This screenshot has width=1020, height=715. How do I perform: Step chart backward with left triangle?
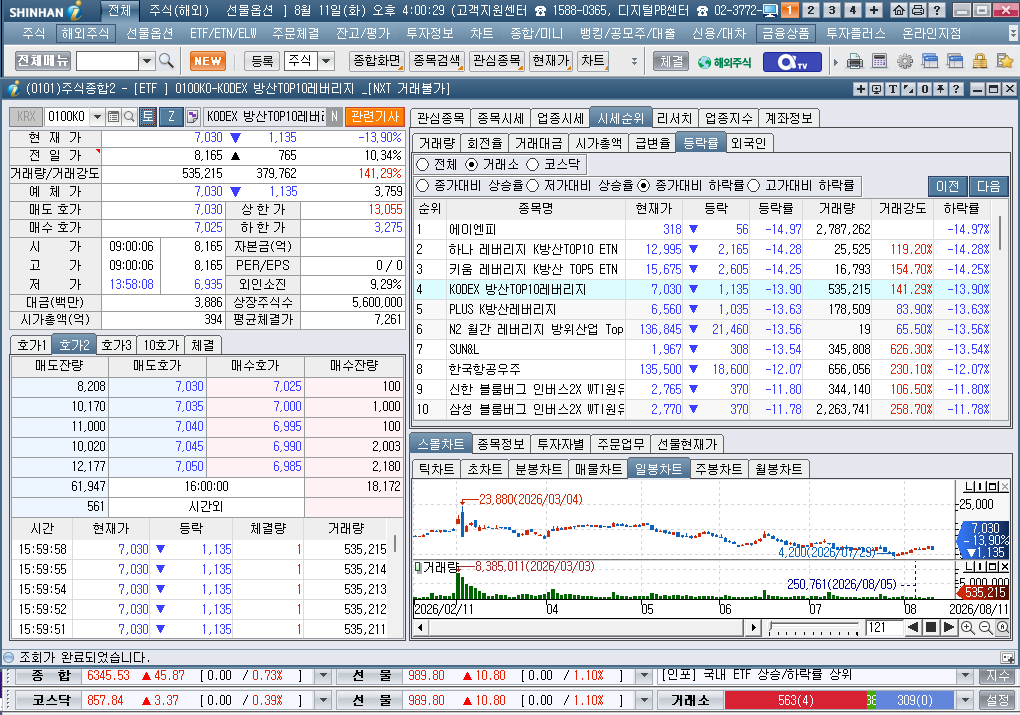pyautogui.click(x=913, y=627)
